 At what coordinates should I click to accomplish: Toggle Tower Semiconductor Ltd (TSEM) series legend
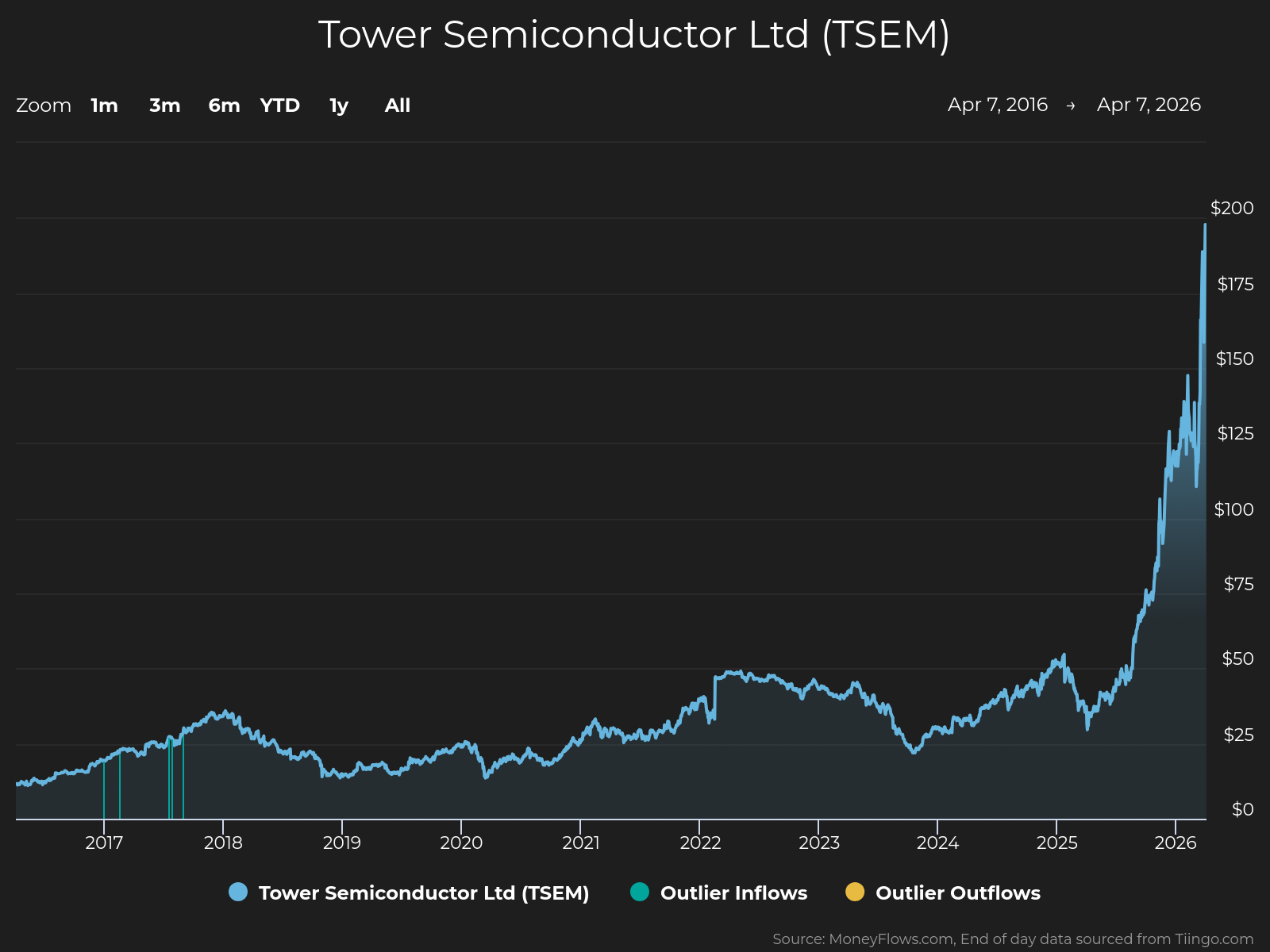pyautogui.click(x=409, y=892)
